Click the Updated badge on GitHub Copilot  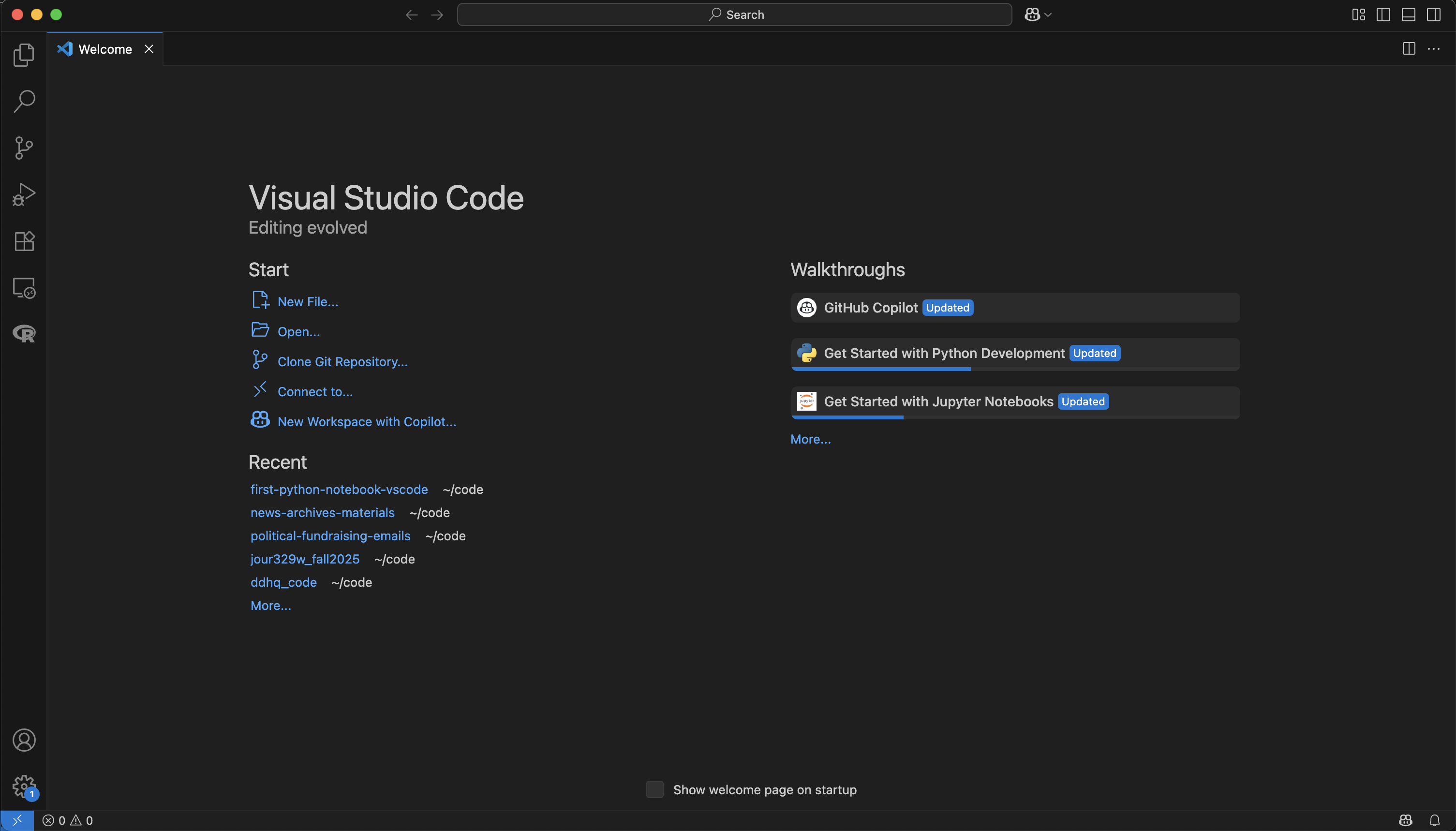click(x=948, y=308)
